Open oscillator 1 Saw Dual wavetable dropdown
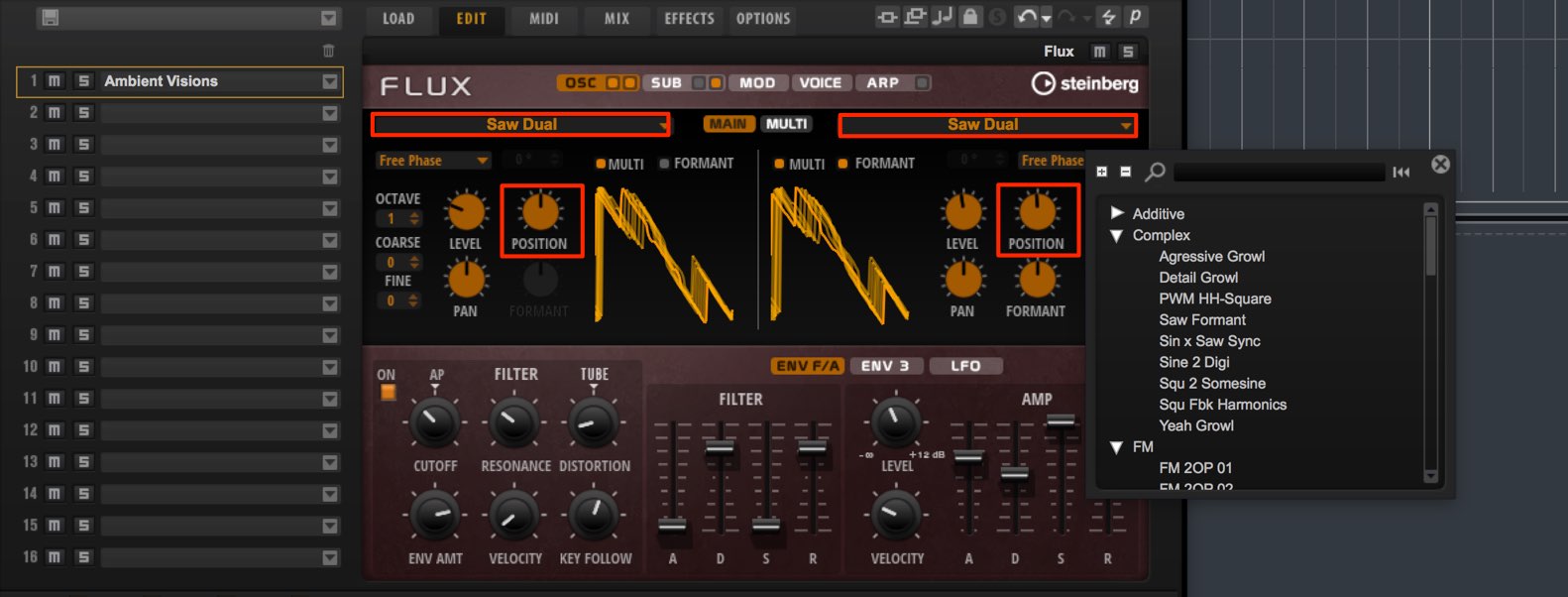1568x597 pixels. [520, 124]
